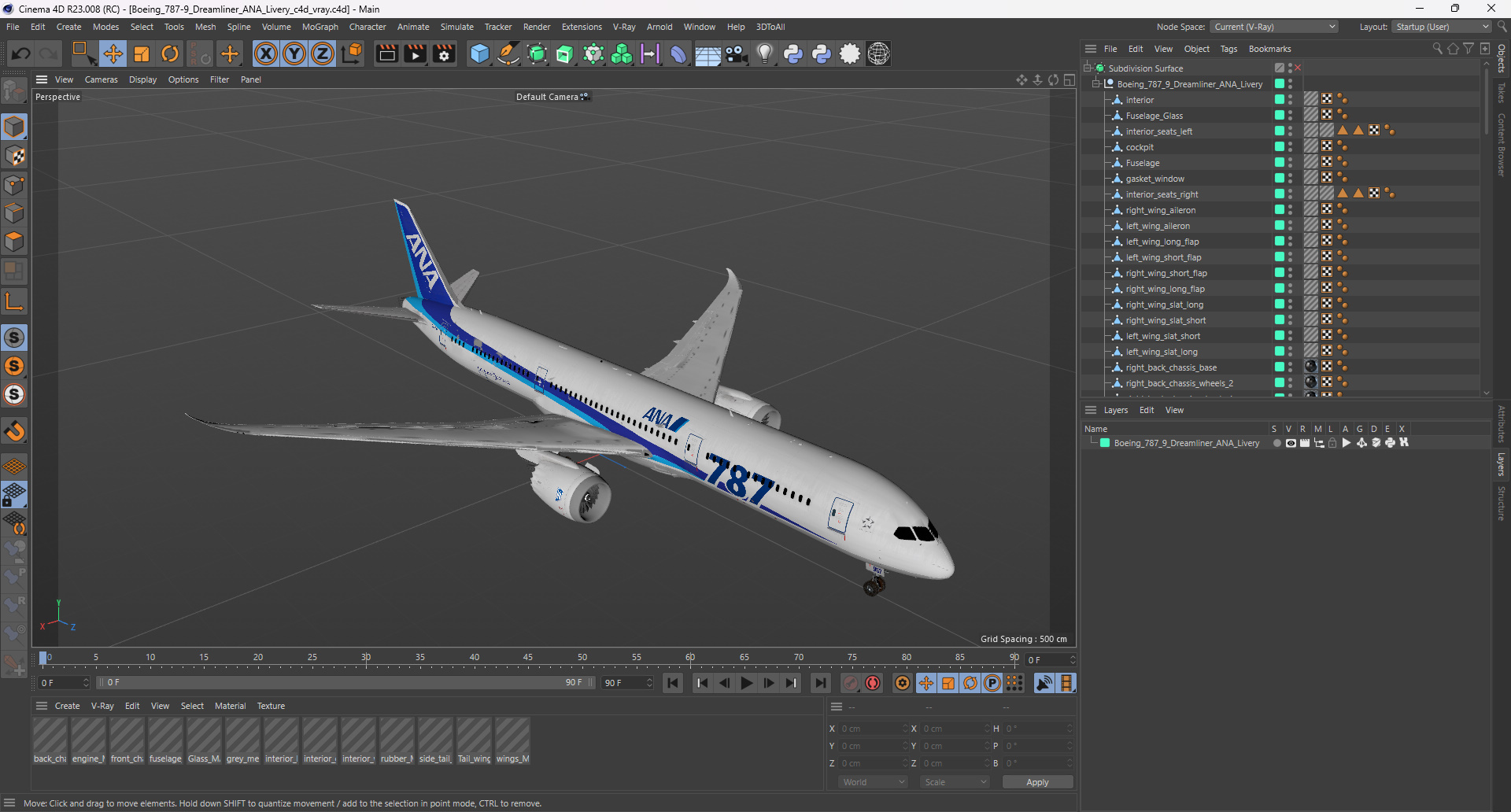Open the MoGraph menu
Viewport: 1511px width, 812px height.
320,27
